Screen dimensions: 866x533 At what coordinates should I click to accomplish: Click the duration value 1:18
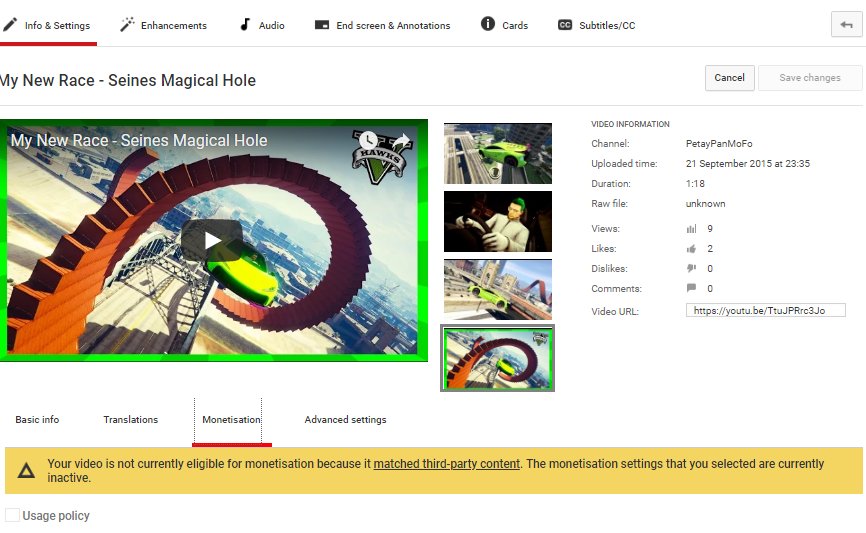(695, 183)
